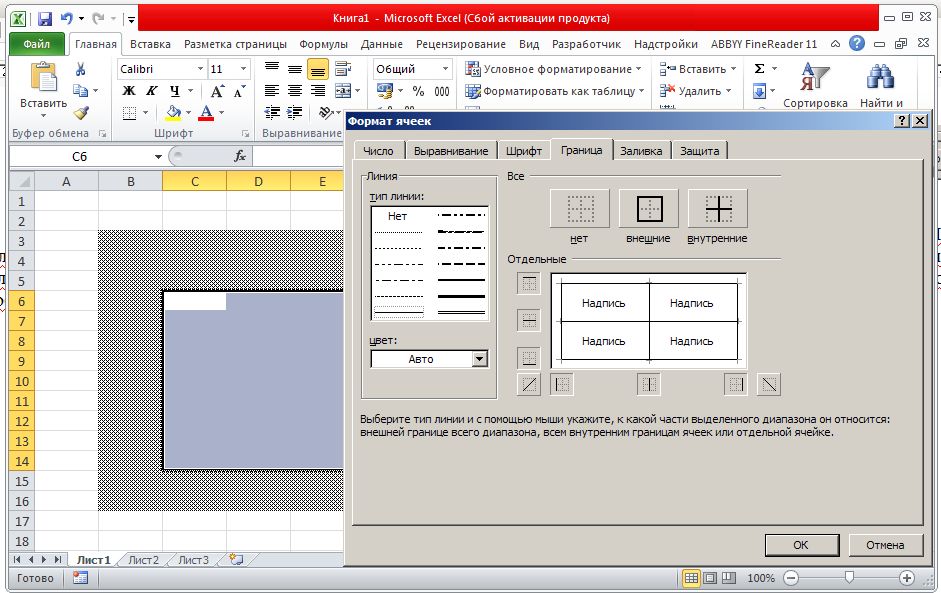941x593 pixels.
Task: Click the Paste clipboard icon
Action: coord(43,78)
